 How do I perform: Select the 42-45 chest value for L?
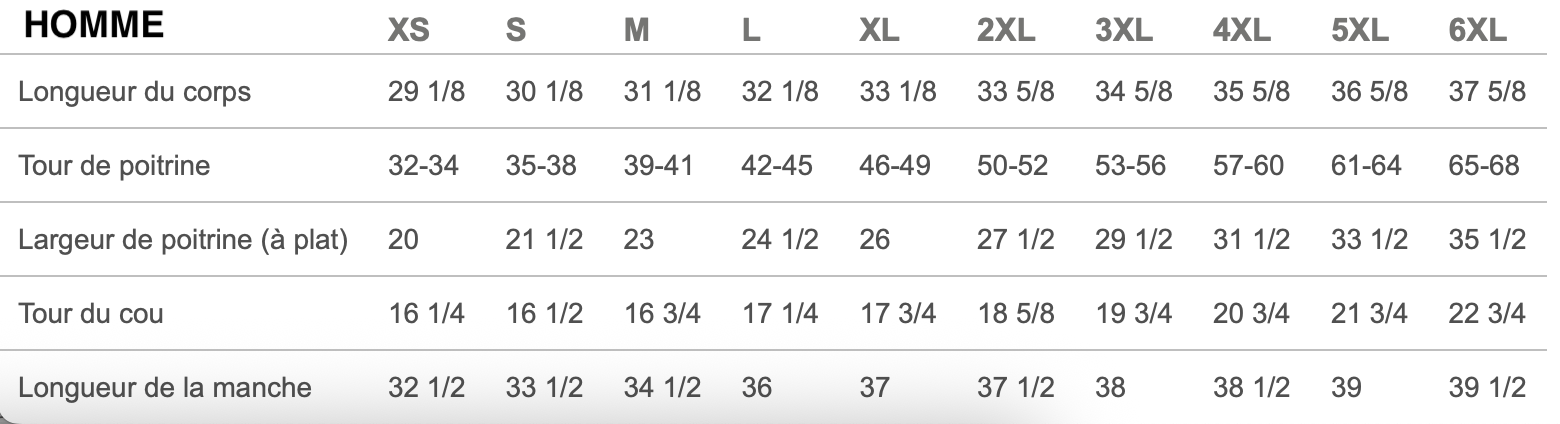[777, 165]
